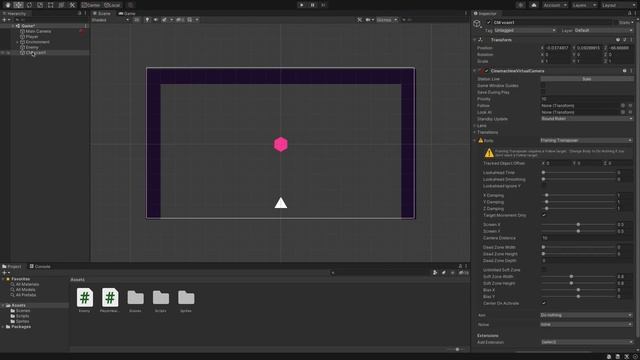Open the Shaded draw mode dropdown
The image size is (640, 360).
click(x=110, y=20)
